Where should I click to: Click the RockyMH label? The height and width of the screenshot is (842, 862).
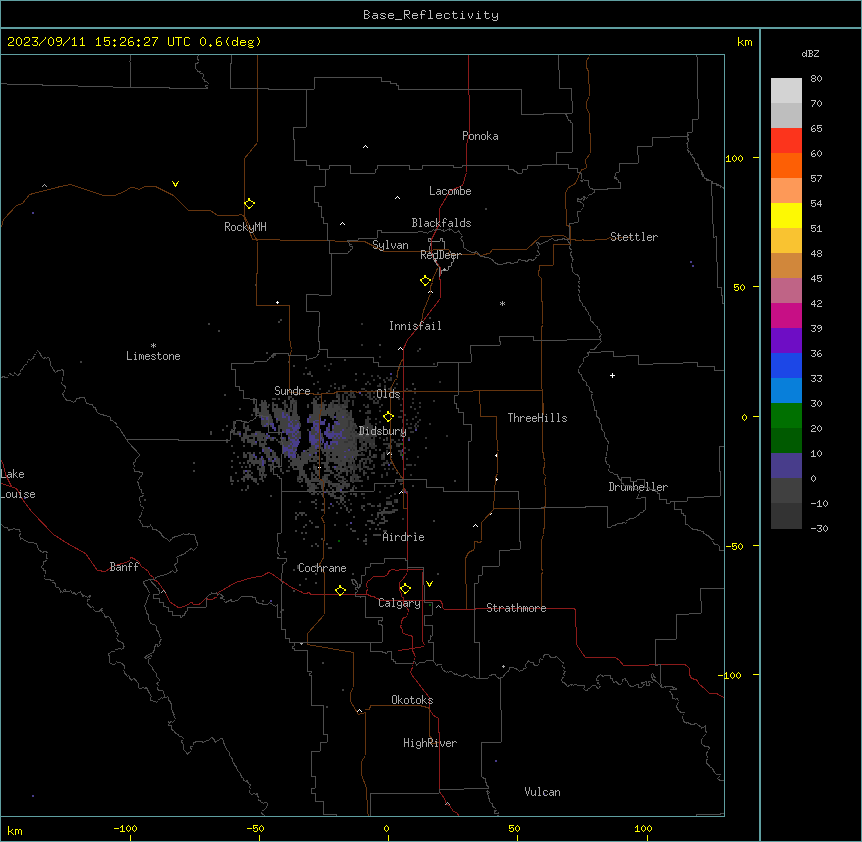pos(245,227)
